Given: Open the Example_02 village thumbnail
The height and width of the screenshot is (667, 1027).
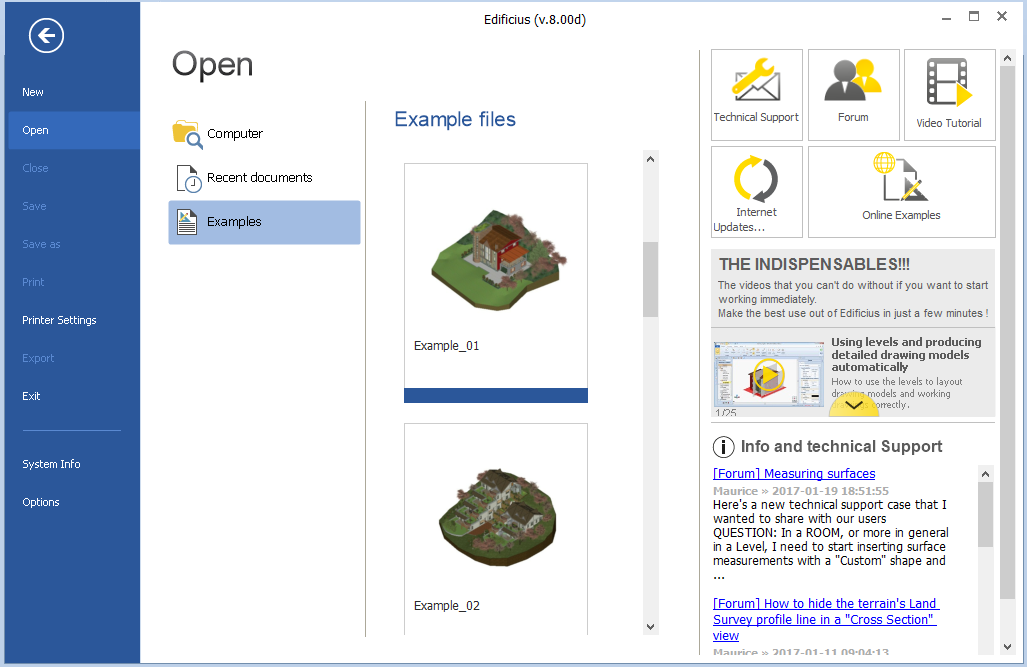Looking at the screenshot, I should point(498,517).
